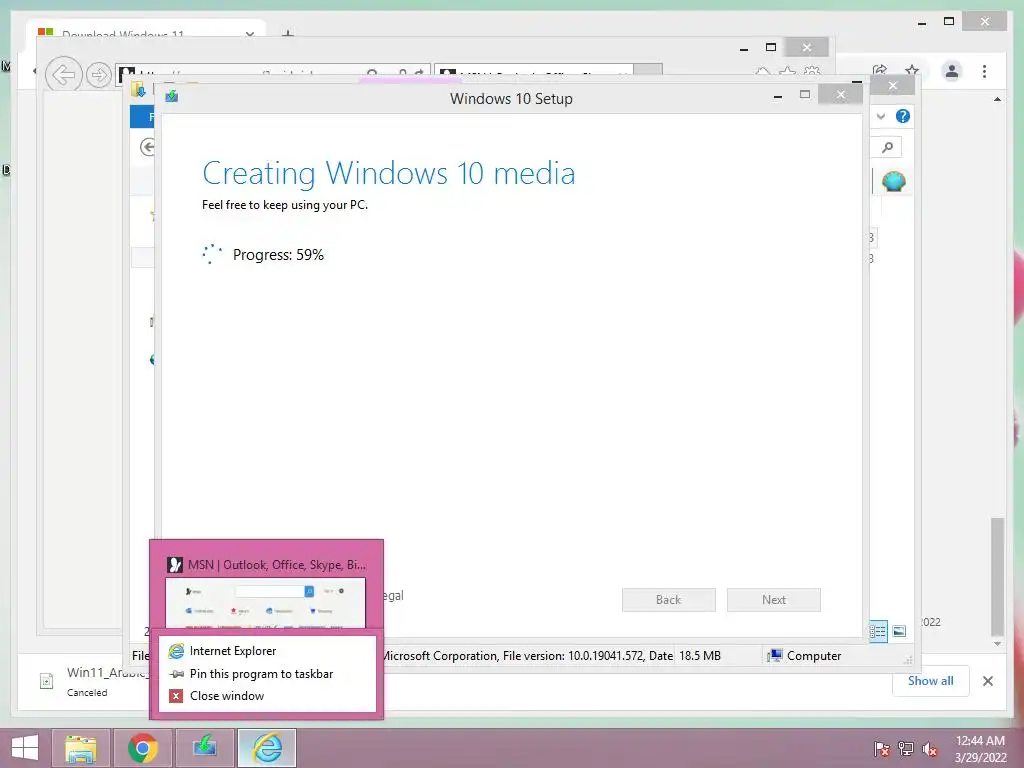Click the taskbar clock showing 12:44 AM
The image size is (1024, 768).
980,741
